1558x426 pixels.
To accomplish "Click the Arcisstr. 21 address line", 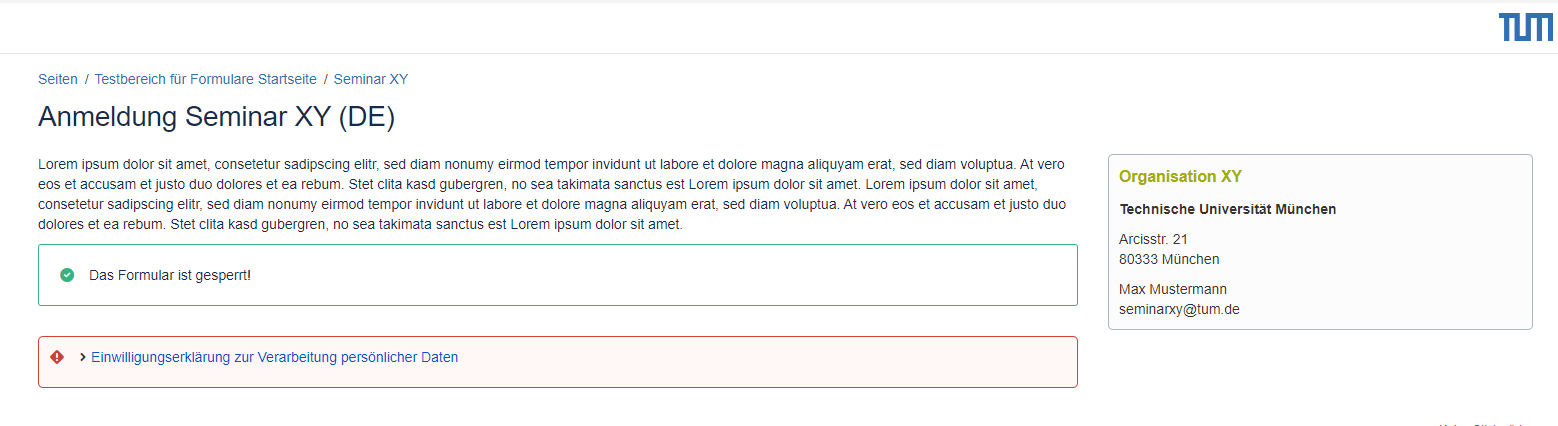I will click(x=1153, y=239).
